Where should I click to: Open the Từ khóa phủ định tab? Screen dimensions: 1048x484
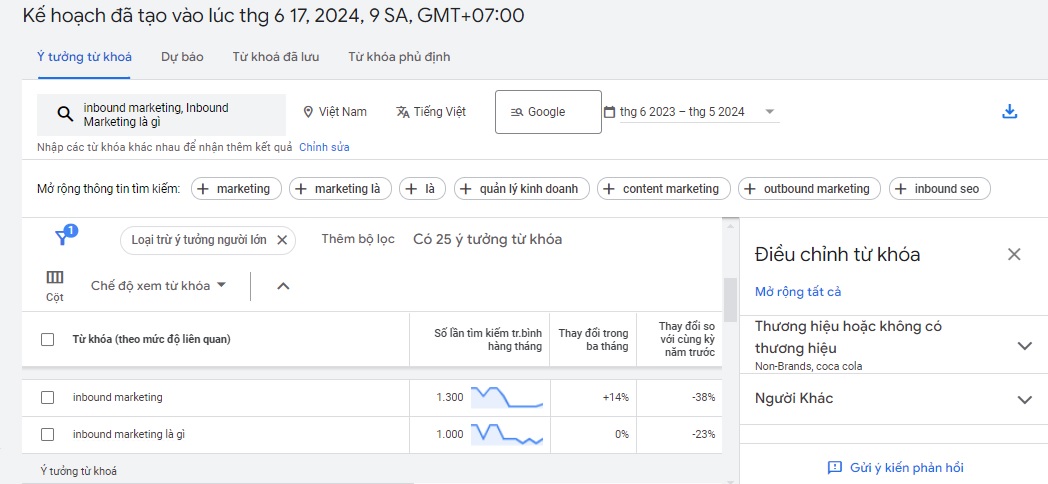point(399,57)
